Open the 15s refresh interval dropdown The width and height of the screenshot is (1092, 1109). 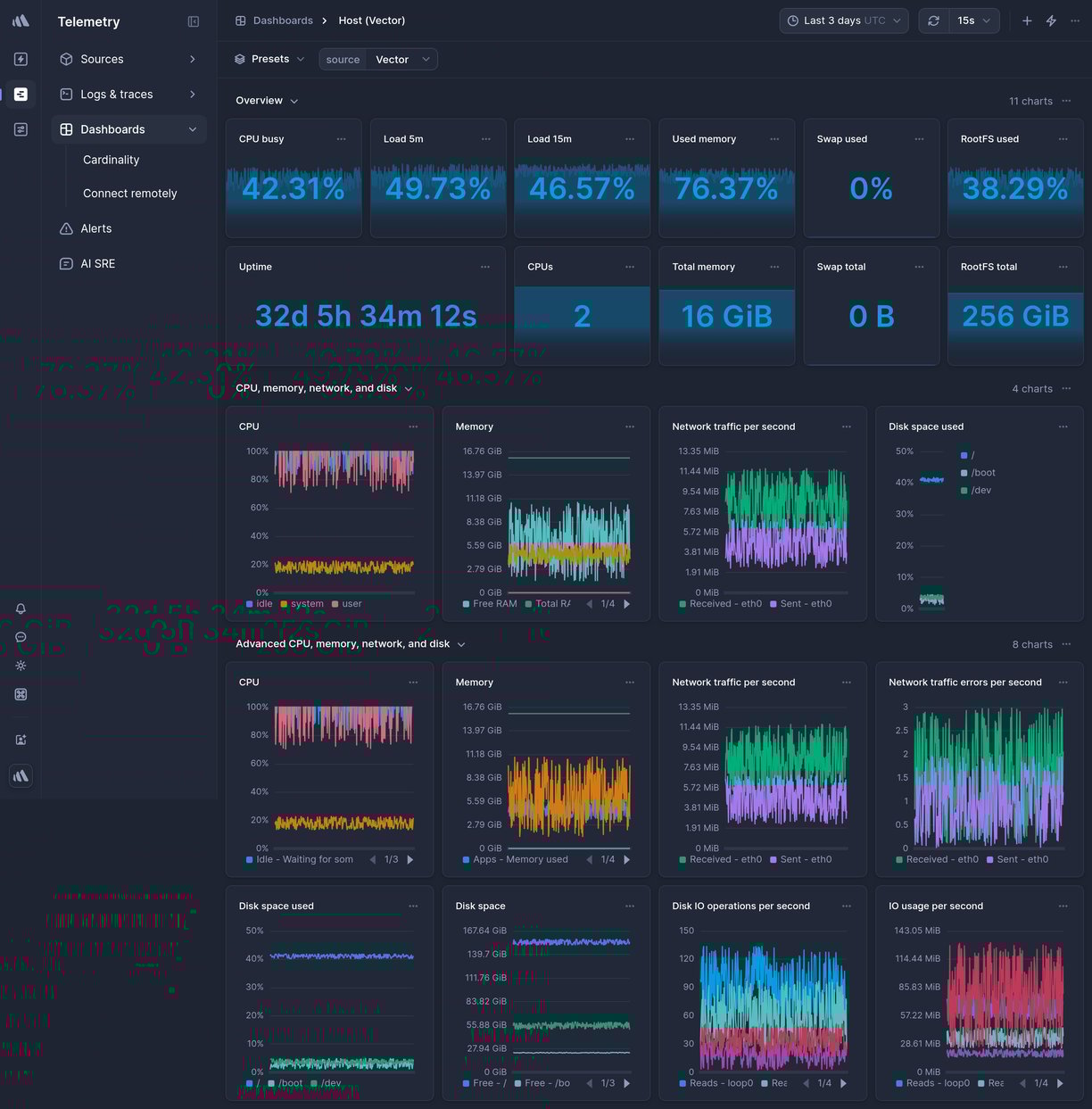973,21
